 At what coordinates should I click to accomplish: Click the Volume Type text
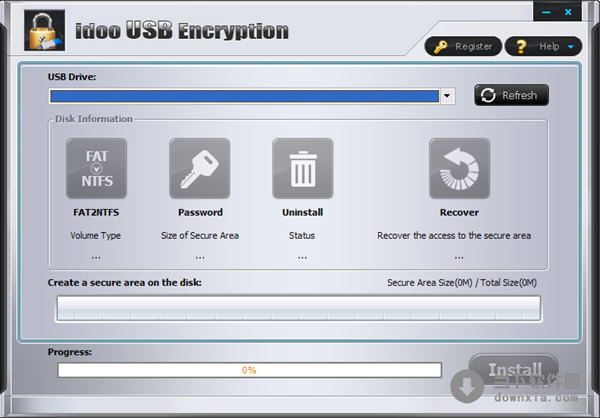[x=96, y=235]
